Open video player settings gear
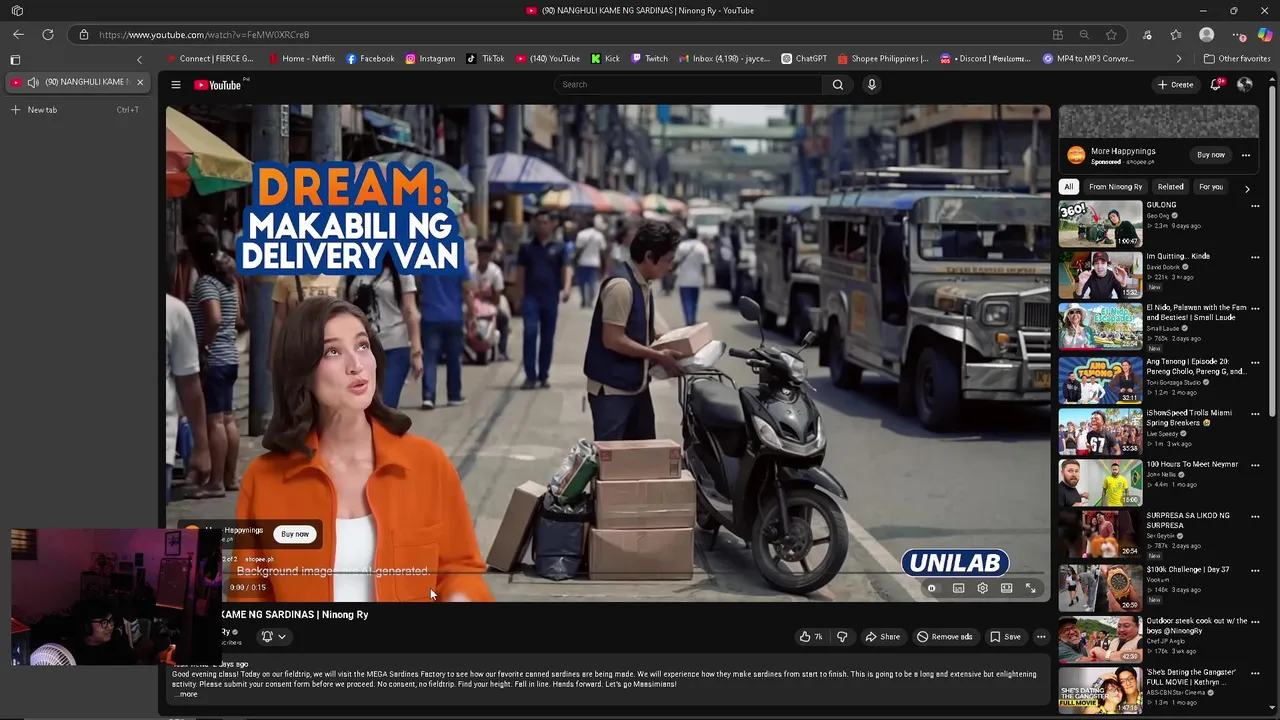1280x720 pixels. pos(982,588)
